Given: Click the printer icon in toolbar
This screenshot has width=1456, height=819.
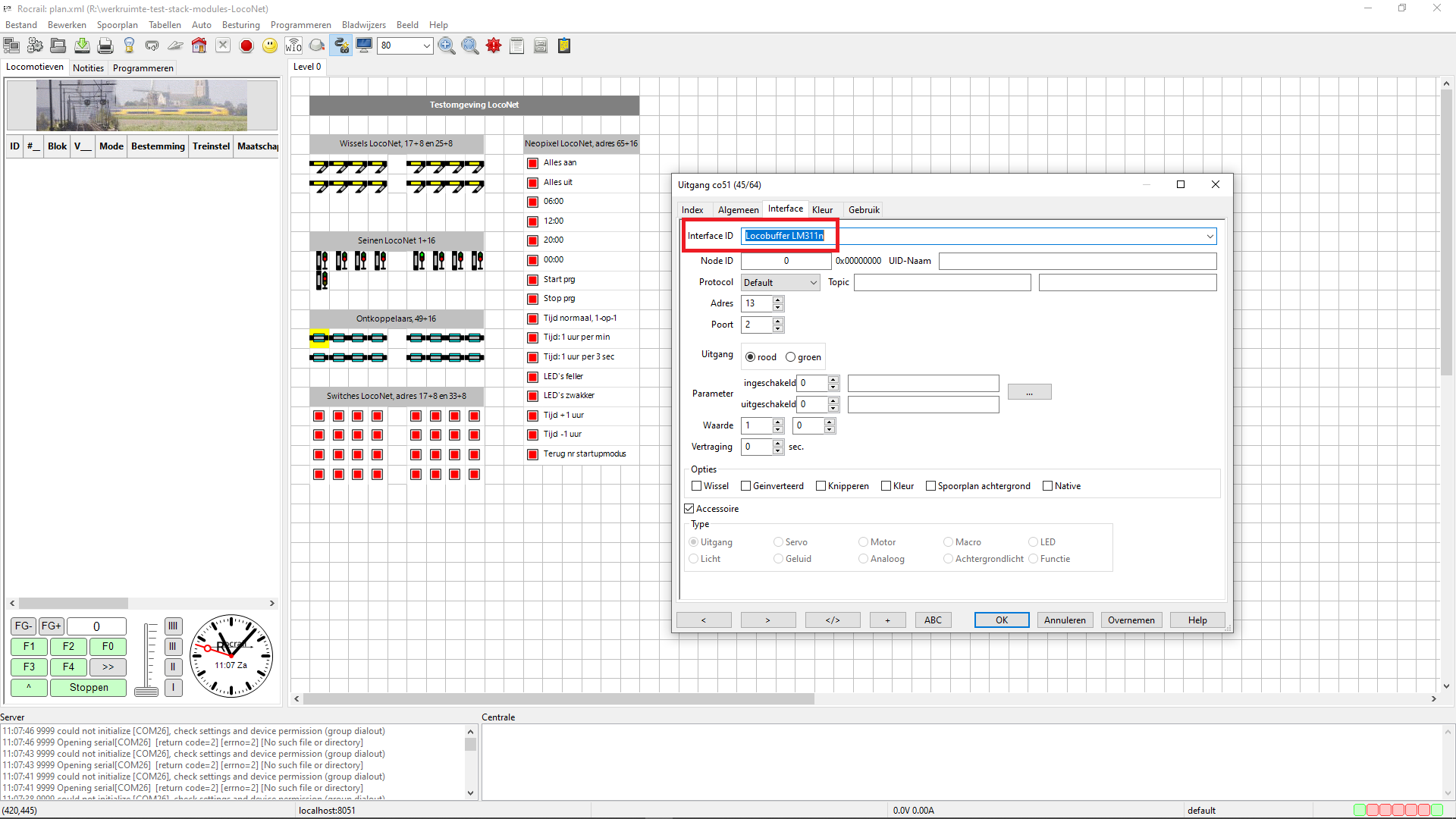Looking at the screenshot, I should pyautogui.click(x=105, y=46).
